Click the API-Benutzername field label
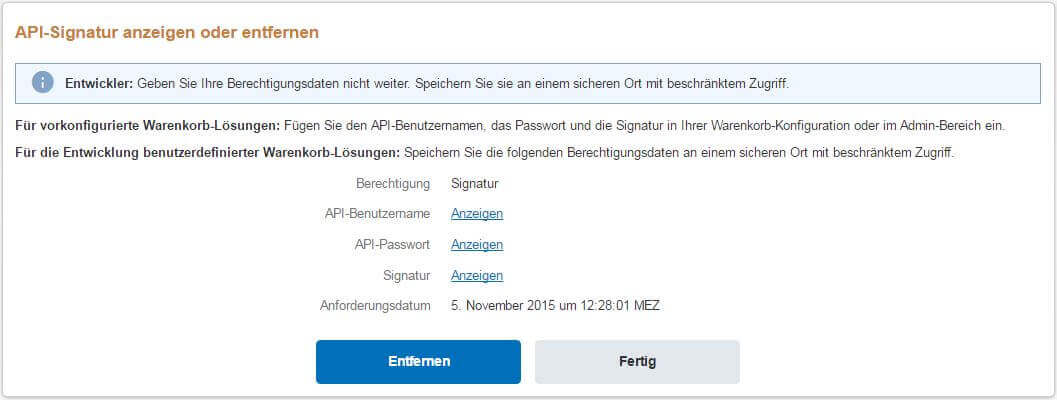Screen dimensions: 1057x400 click(x=378, y=214)
